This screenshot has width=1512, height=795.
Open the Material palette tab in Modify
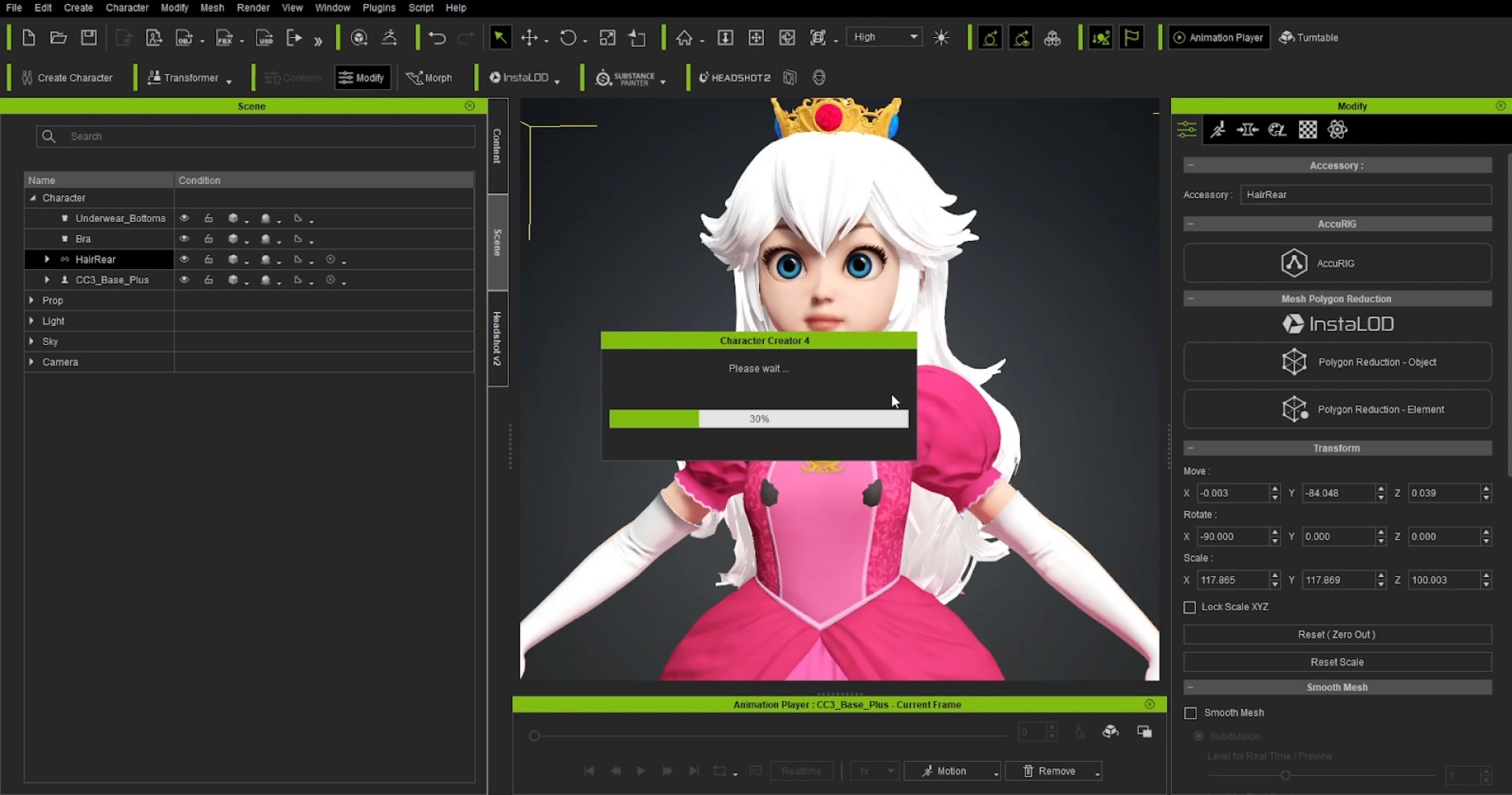1277,130
